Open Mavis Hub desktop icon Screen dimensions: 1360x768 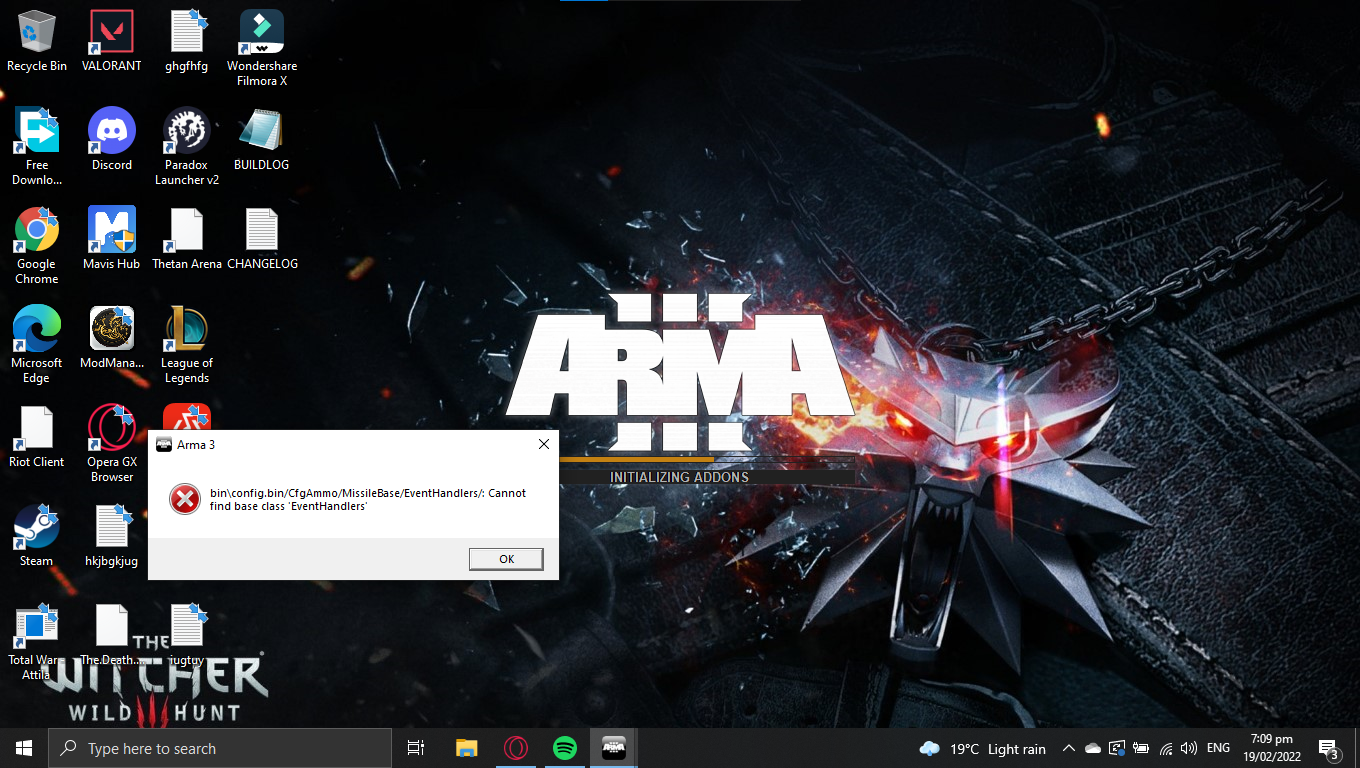111,232
